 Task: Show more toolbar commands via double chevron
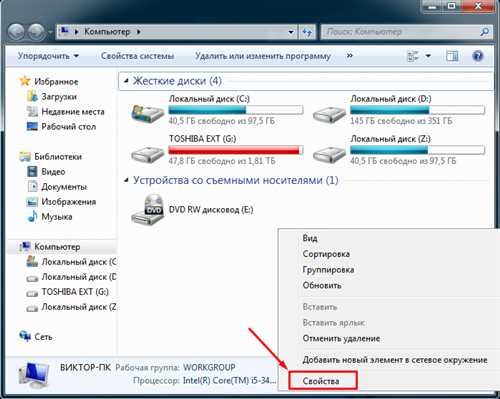pyautogui.click(x=349, y=56)
